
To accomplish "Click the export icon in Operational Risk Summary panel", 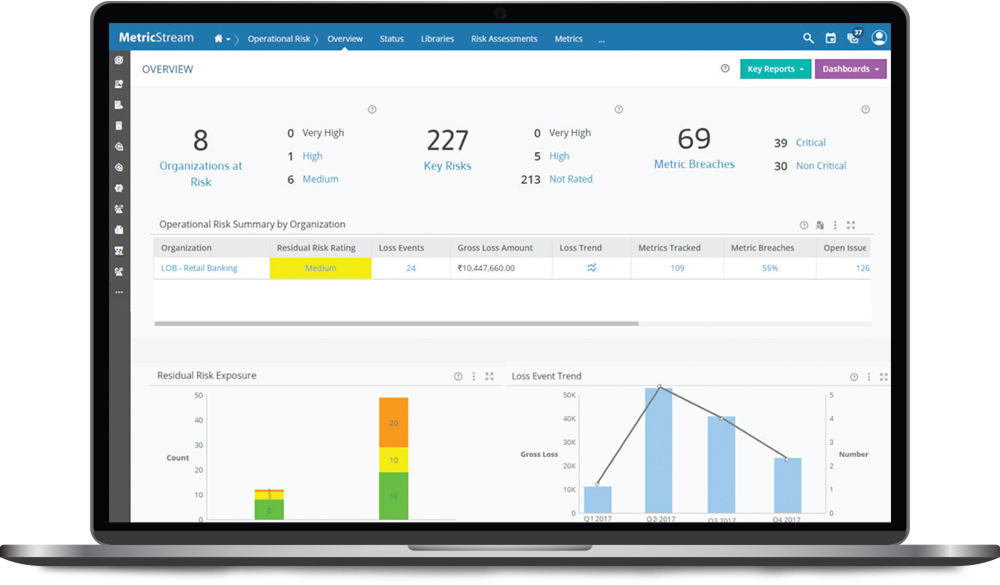I will (x=820, y=225).
